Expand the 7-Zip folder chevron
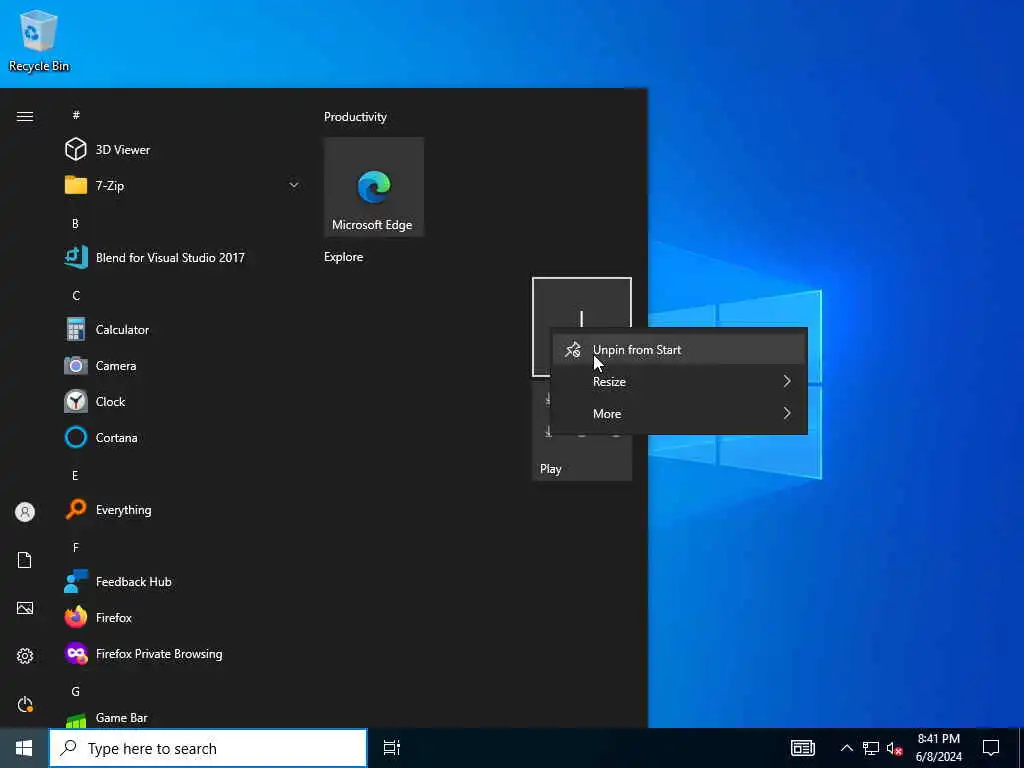Screen dimensions: 1024x768 tap(294, 185)
